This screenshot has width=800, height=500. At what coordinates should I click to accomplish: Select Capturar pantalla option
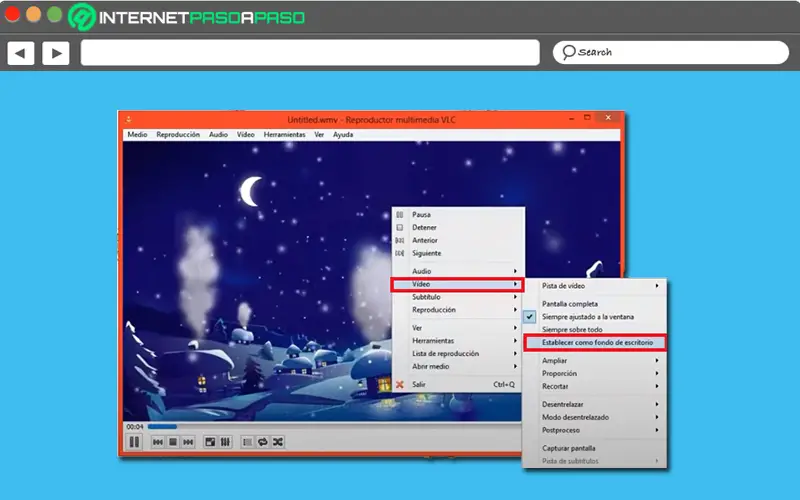click(x=594, y=448)
